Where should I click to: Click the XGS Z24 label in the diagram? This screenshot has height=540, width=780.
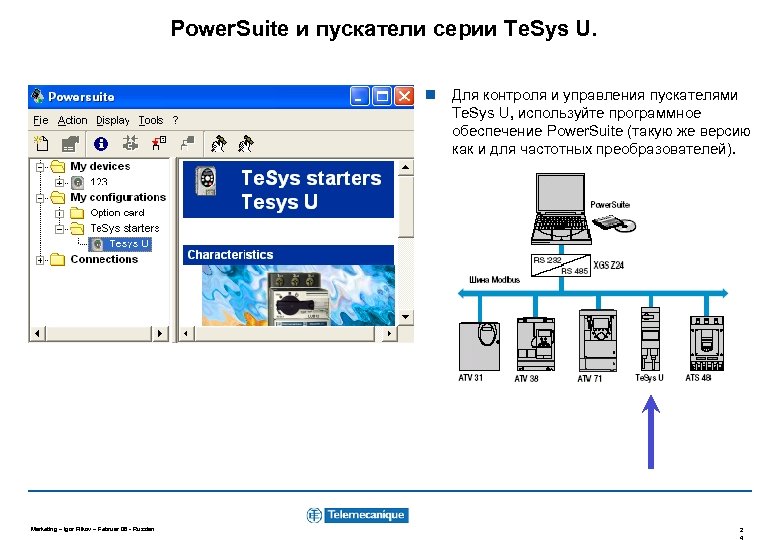click(608, 265)
